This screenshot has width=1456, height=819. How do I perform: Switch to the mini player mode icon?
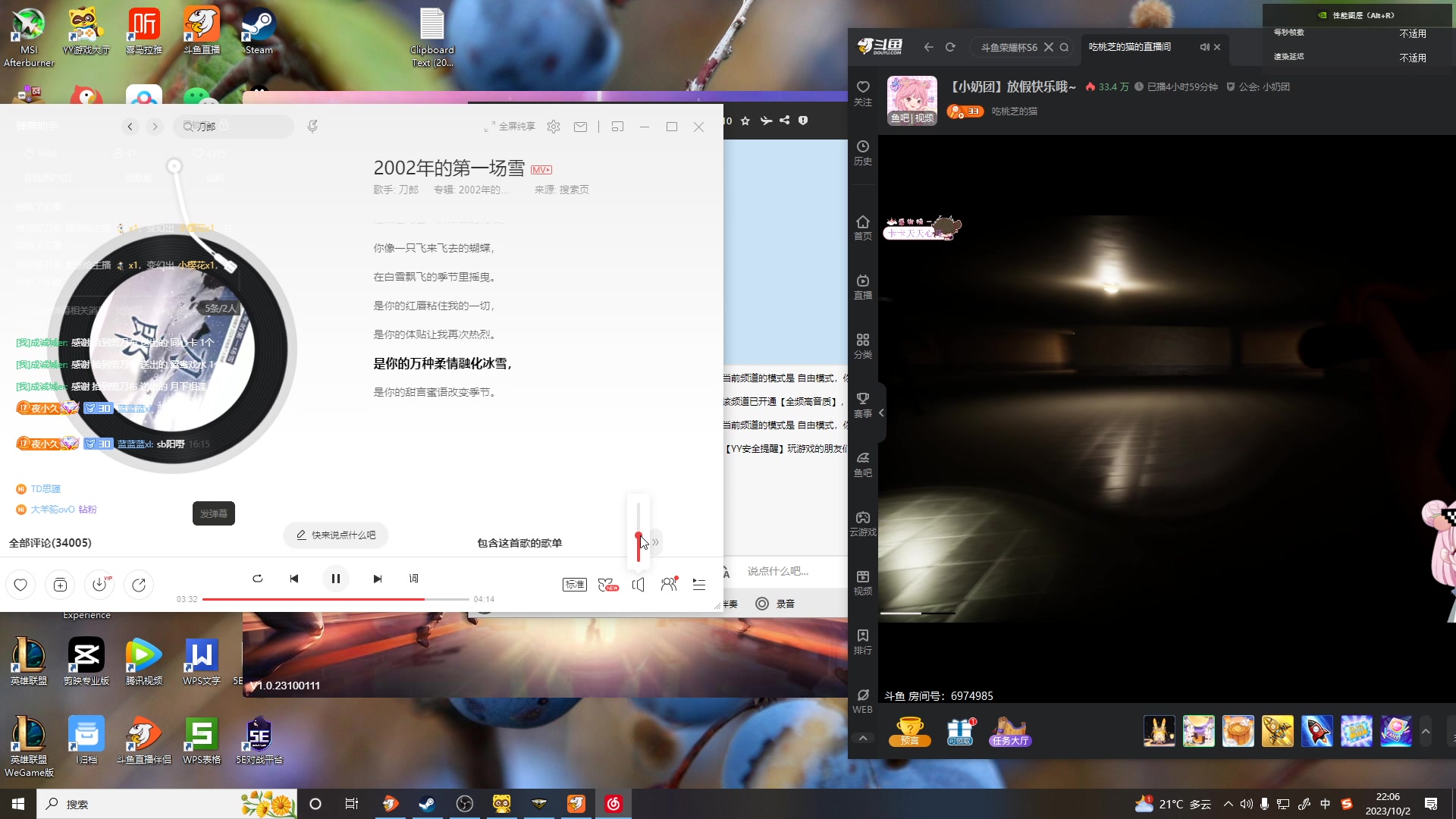617,127
